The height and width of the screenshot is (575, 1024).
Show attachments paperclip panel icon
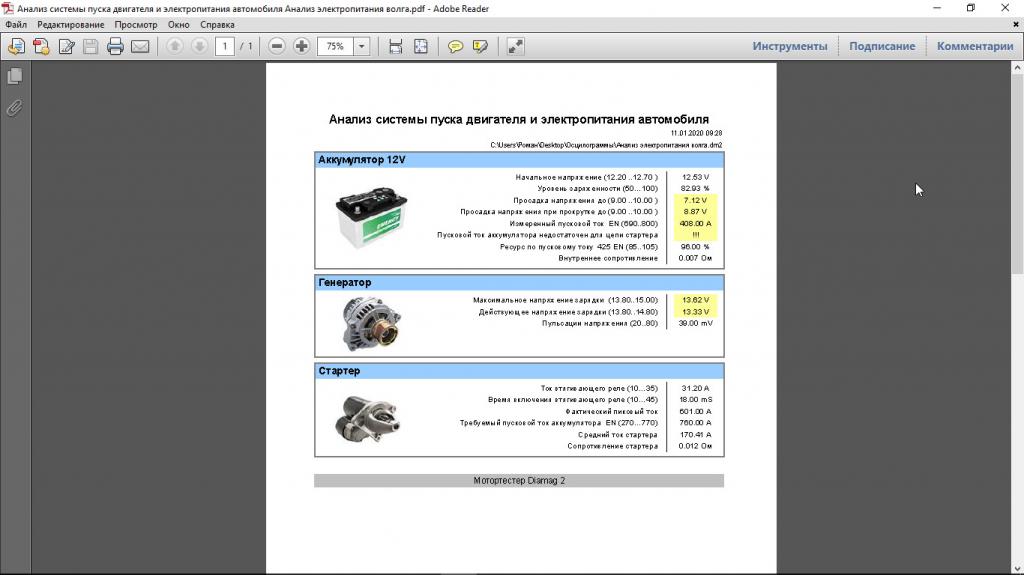point(14,108)
